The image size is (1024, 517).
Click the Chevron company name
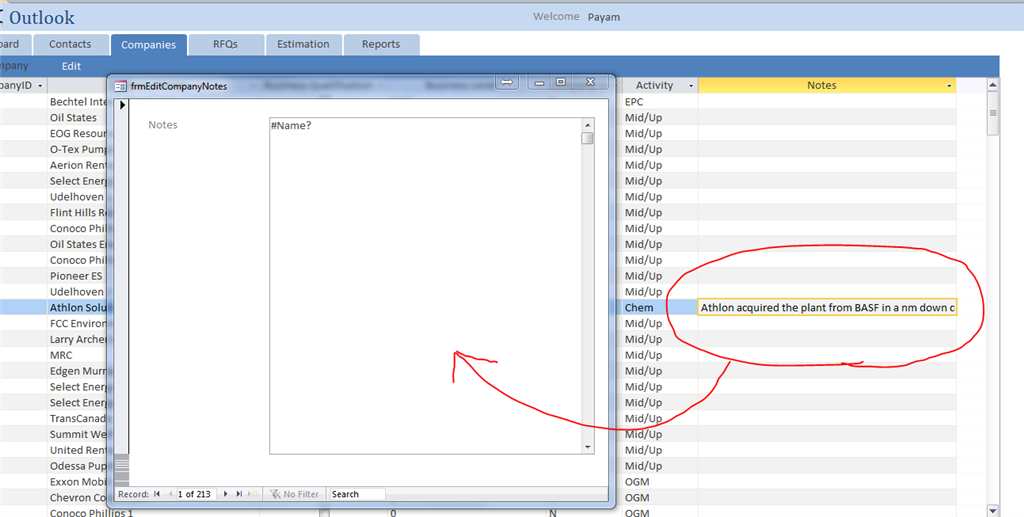78,497
